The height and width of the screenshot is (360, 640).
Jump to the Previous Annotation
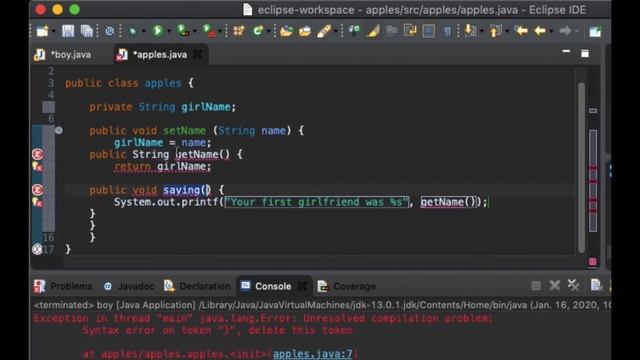(495, 31)
